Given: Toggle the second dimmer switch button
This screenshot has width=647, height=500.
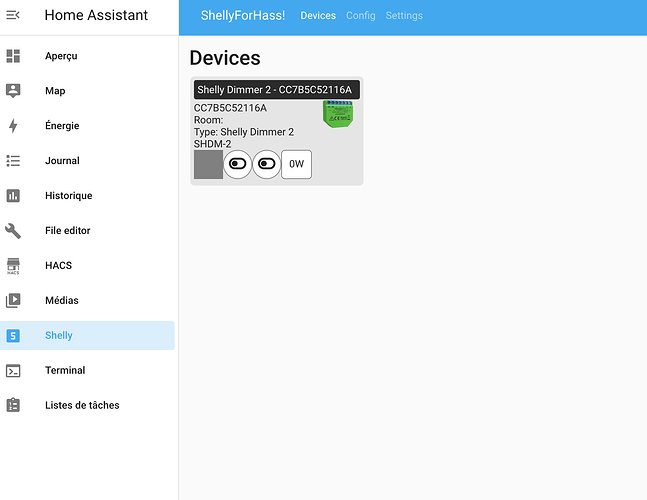Looking at the screenshot, I should click(267, 164).
